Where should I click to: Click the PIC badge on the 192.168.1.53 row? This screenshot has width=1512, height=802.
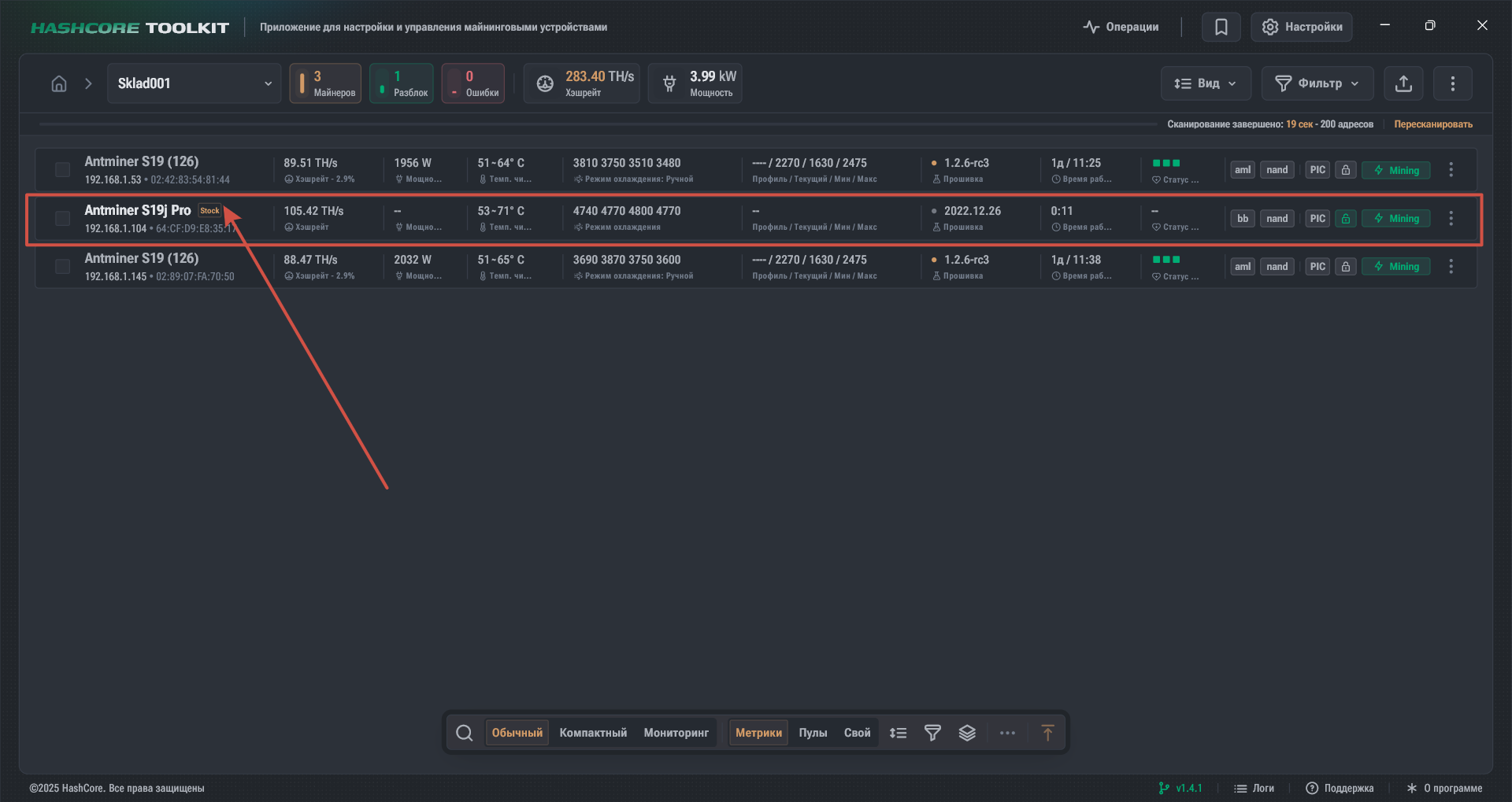1317,170
